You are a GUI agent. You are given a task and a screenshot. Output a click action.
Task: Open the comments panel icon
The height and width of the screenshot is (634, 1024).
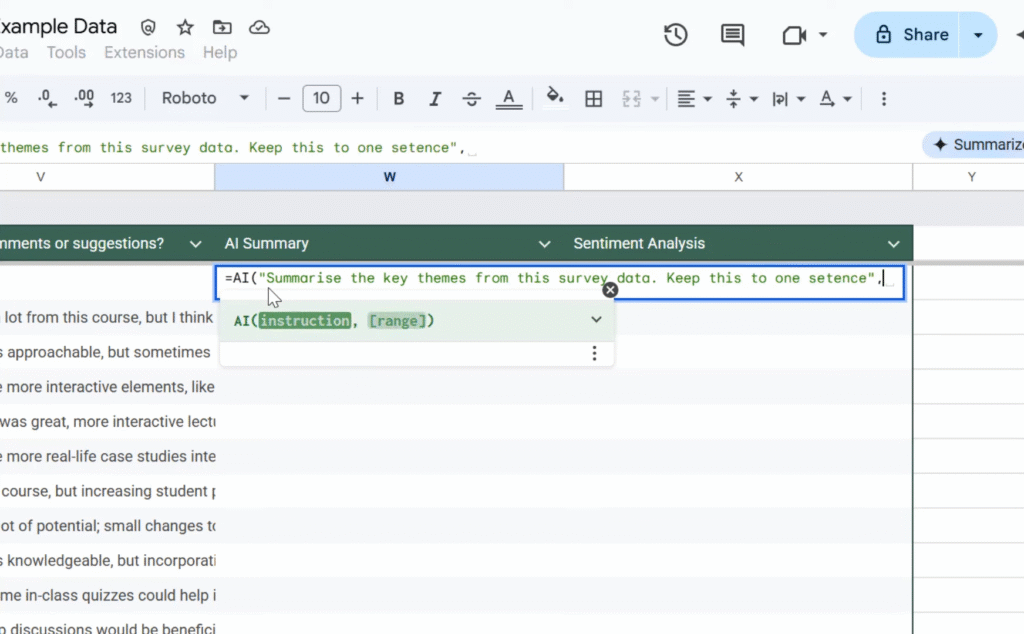(732, 35)
